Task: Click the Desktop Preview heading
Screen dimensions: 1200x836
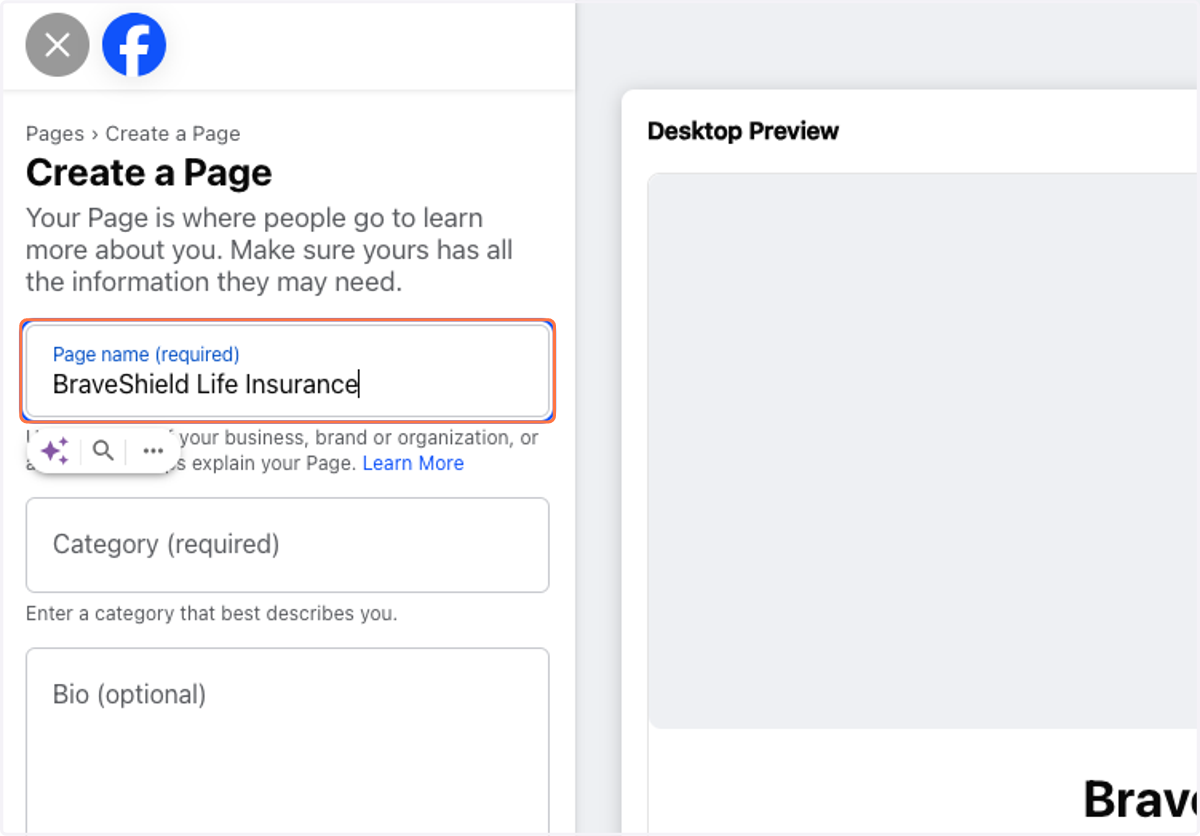Action: pyautogui.click(x=743, y=131)
